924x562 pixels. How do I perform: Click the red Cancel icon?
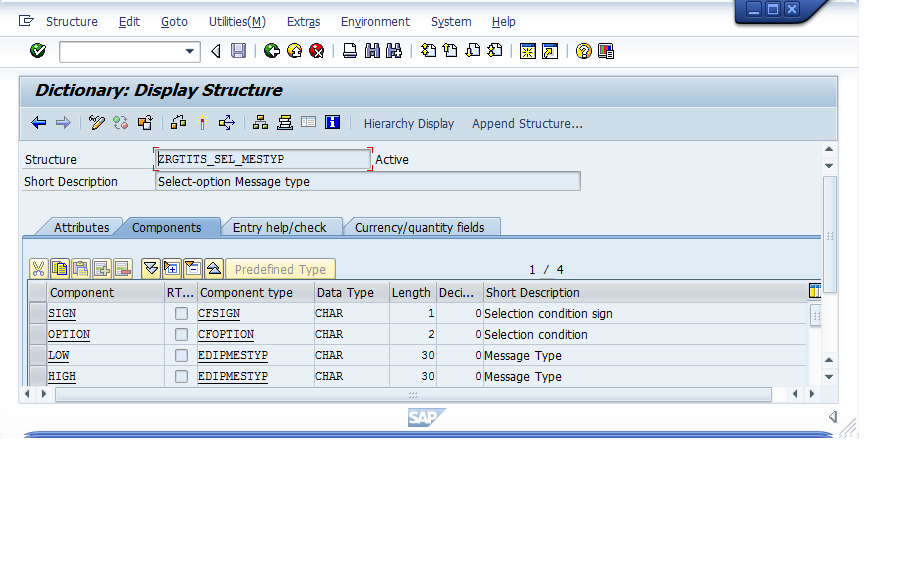(317, 51)
